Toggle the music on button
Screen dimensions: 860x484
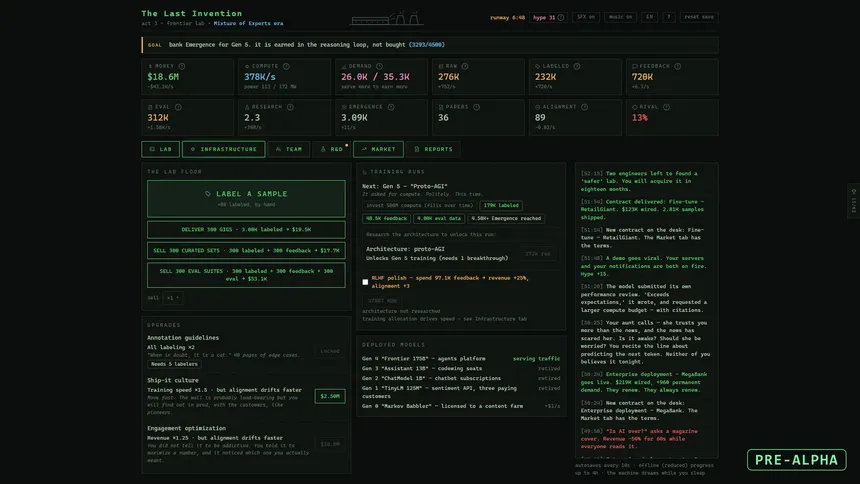pyautogui.click(x=620, y=17)
